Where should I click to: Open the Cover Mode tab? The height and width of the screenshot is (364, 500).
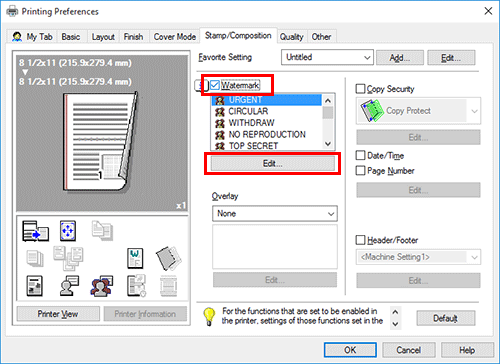(175, 37)
